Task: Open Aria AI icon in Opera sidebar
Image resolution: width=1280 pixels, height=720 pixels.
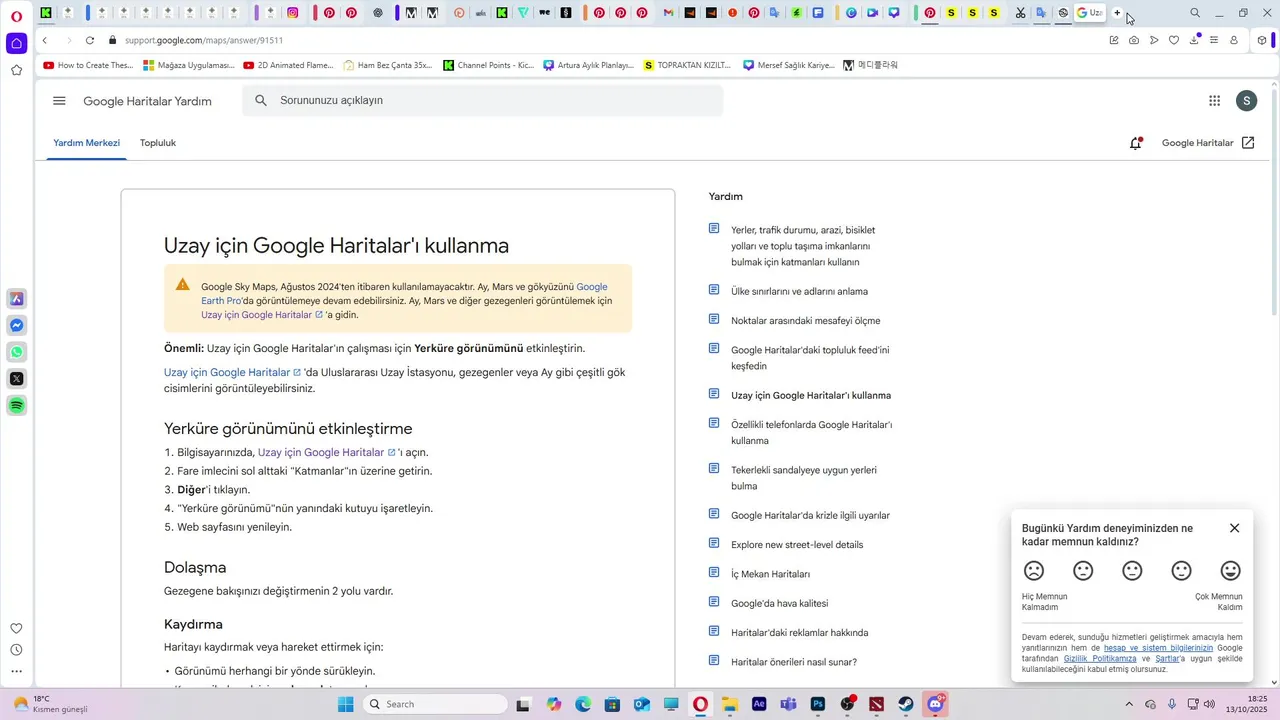Action: [16, 299]
